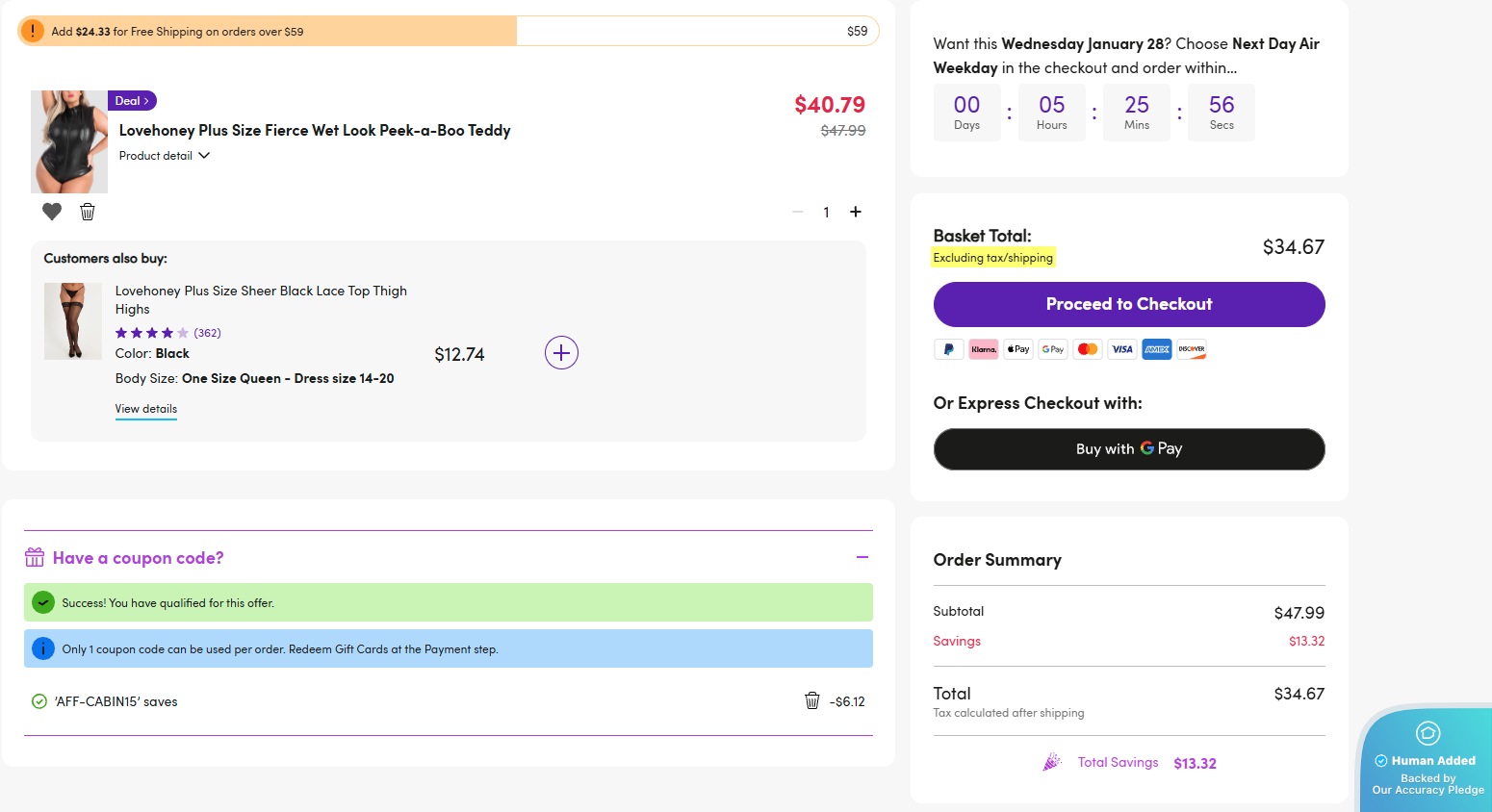Open teddy product thumbnail image
The height and width of the screenshot is (812, 1492).
[69, 141]
